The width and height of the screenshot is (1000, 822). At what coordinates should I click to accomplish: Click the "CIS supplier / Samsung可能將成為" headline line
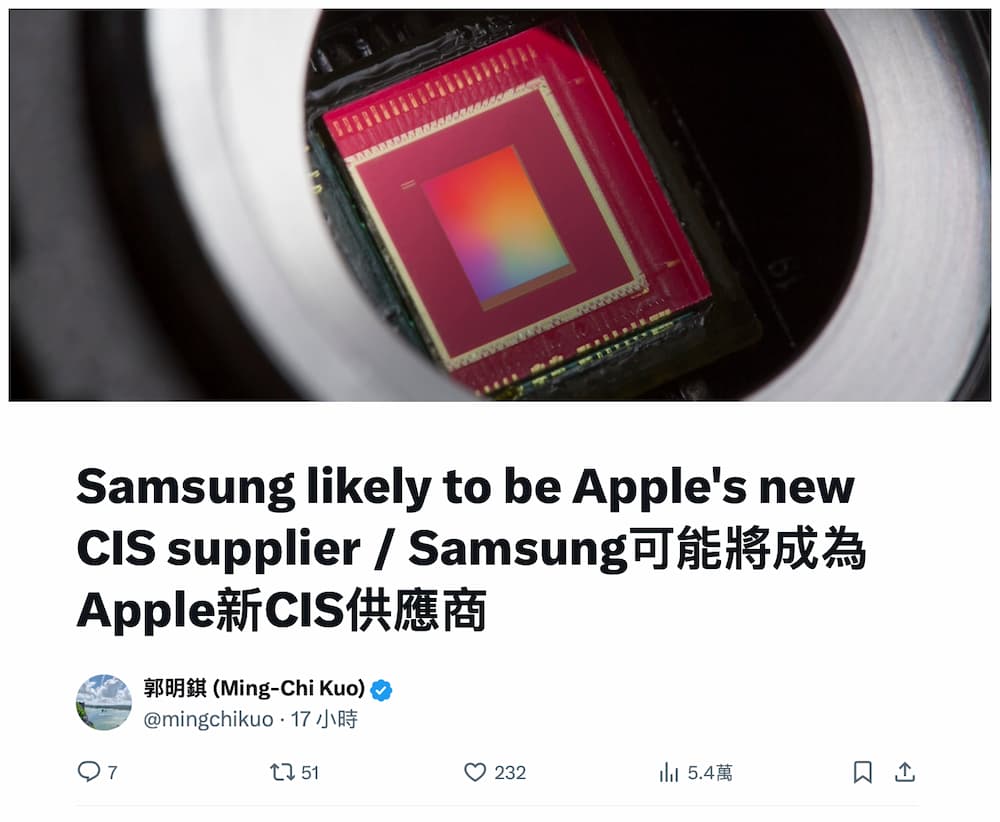pos(471,549)
